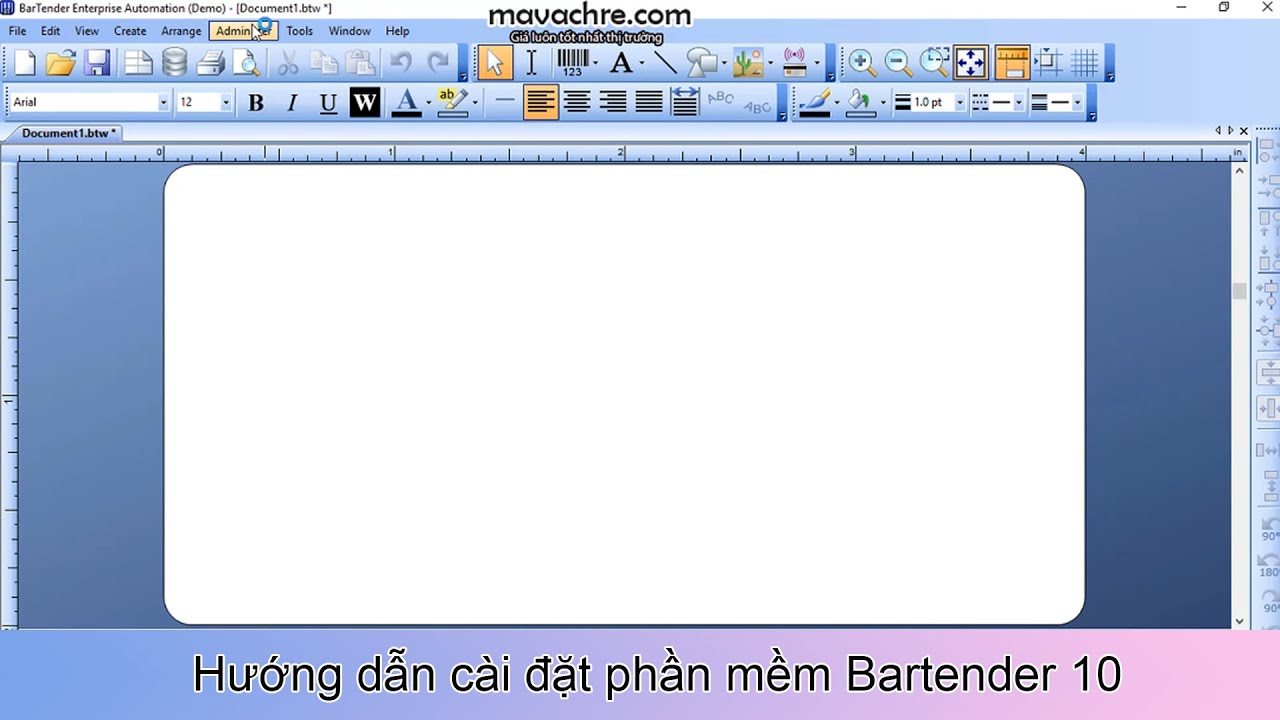This screenshot has width=1280, height=720.
Task: Select the Picture cactus image tool
Action: (x=748, y=63)
